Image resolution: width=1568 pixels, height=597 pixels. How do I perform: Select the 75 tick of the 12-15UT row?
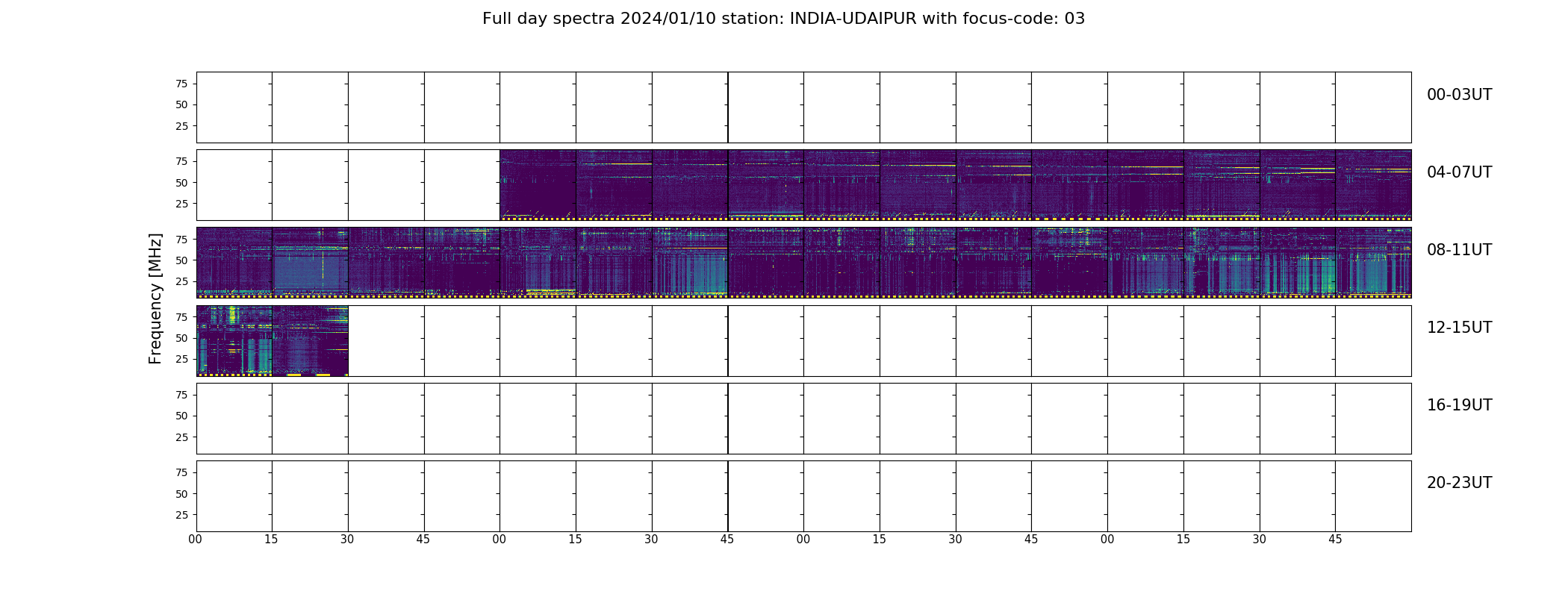181,316
